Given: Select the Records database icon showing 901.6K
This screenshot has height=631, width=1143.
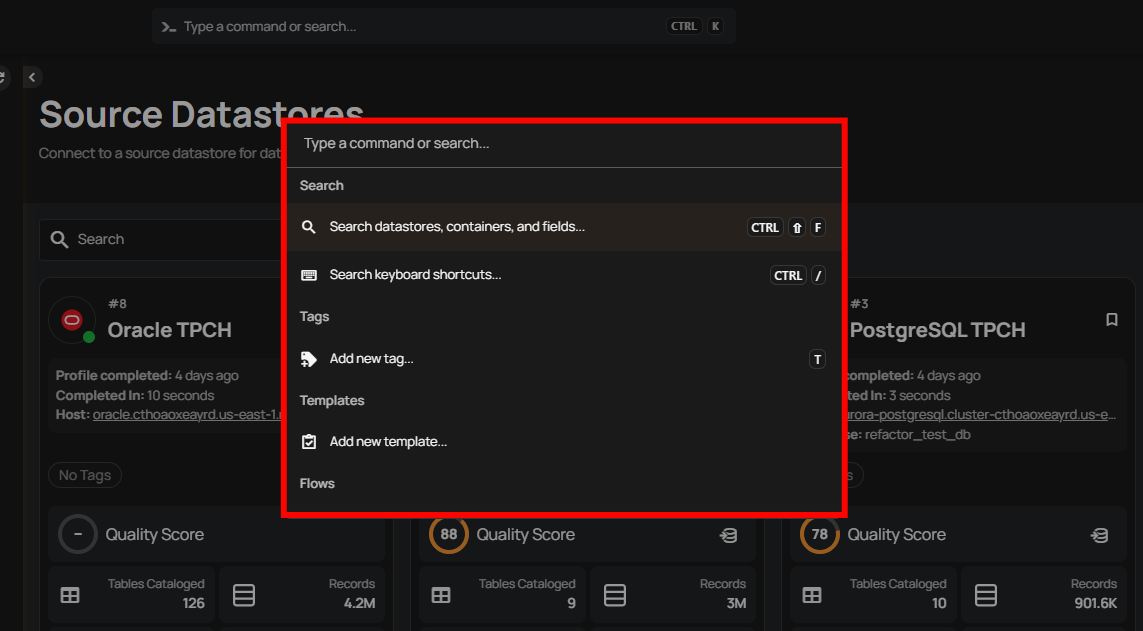Looking at the screenshot, I should 986,594.
